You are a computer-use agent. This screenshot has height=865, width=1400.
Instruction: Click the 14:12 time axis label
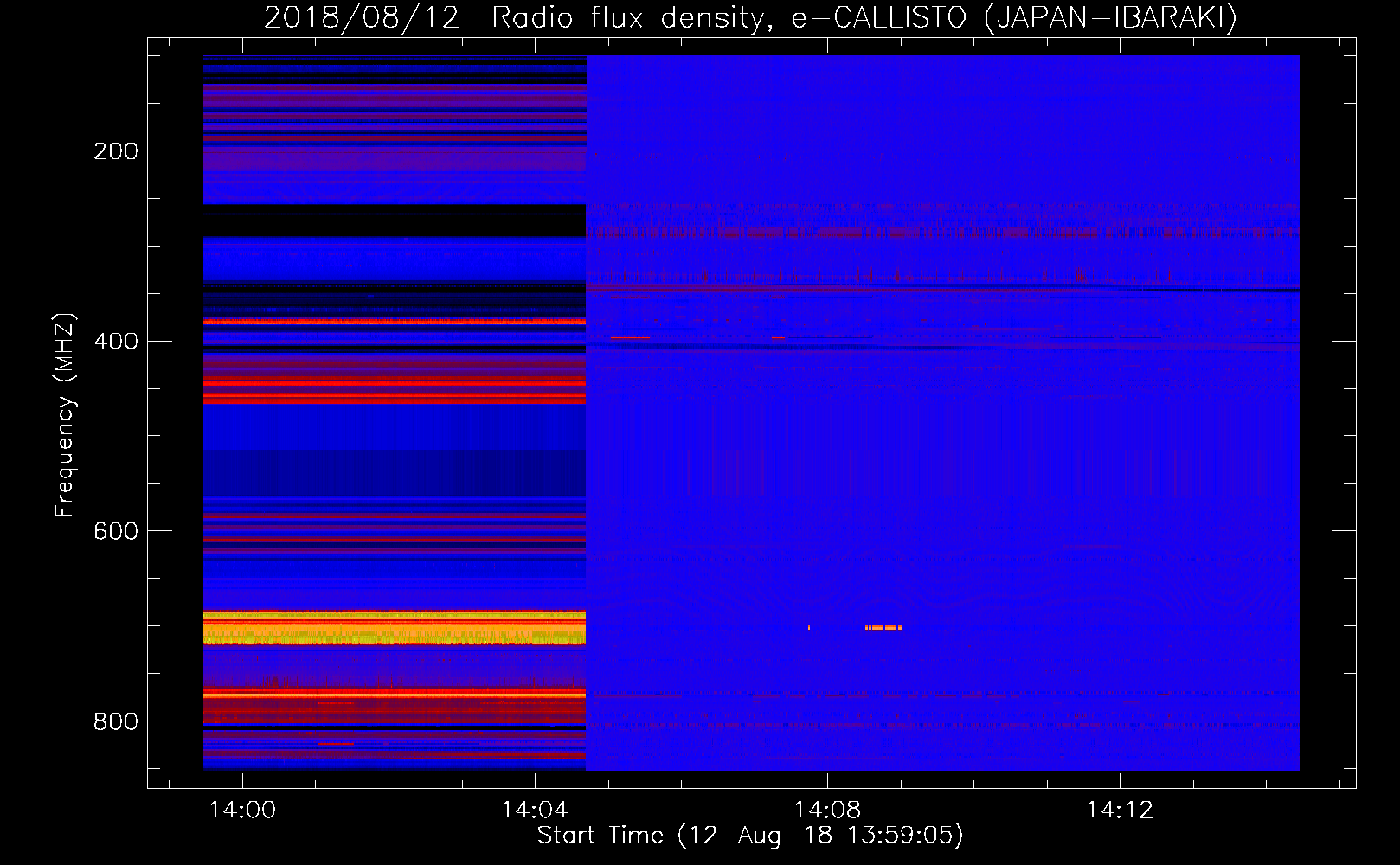coord(1120,810)
